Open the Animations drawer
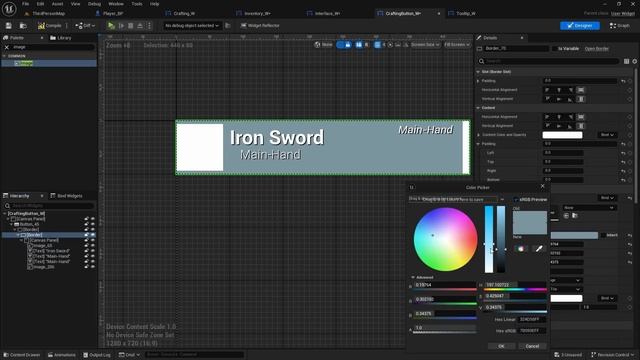The height and width of the screenshot is (360, 640). point(62,355)
